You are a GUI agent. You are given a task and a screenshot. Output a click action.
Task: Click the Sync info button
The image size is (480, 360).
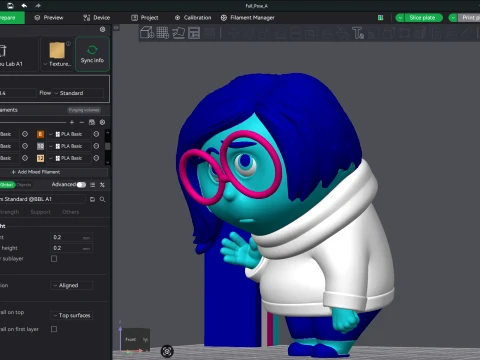coord(92,54)
